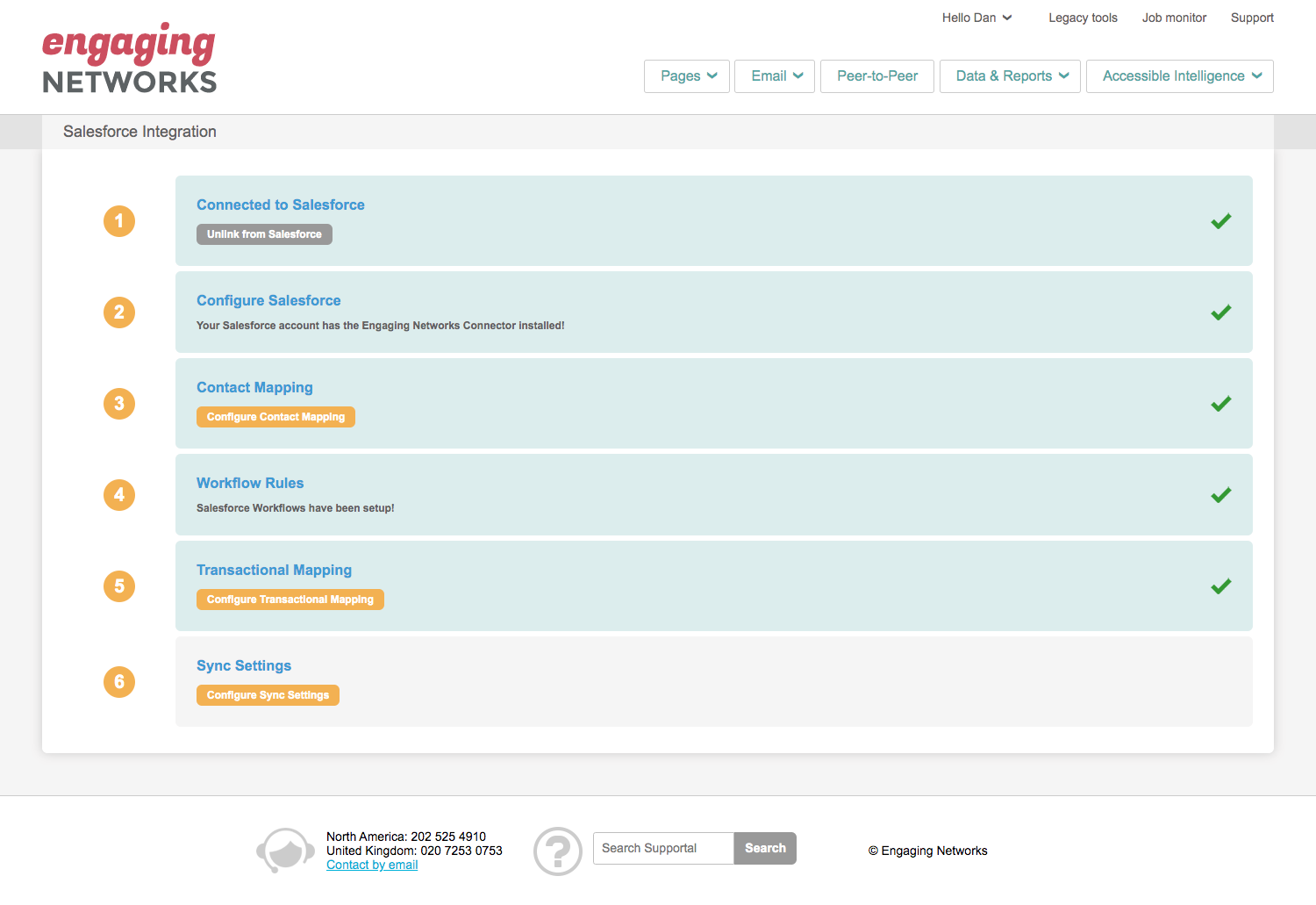Select the orange step 6 circle
Viewport: 1316px width, 905px height.
point(119,682)
